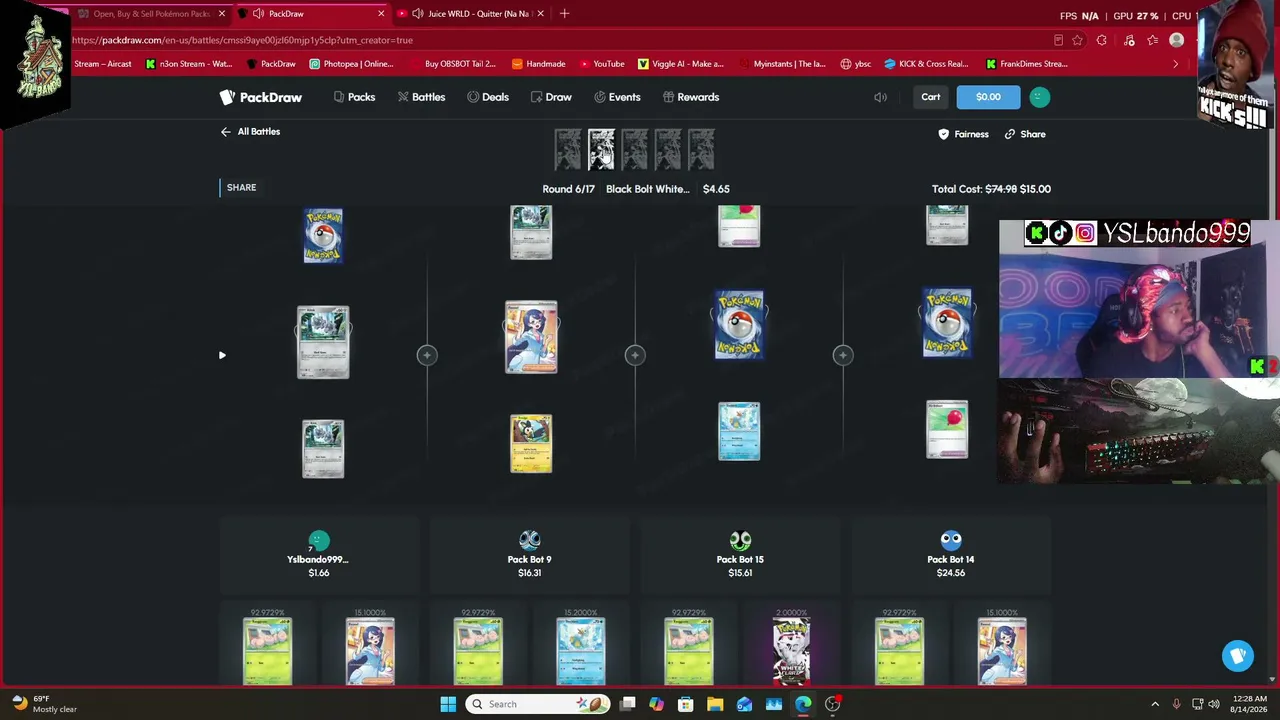Click the SHARE label tab

tap(241, 187)
